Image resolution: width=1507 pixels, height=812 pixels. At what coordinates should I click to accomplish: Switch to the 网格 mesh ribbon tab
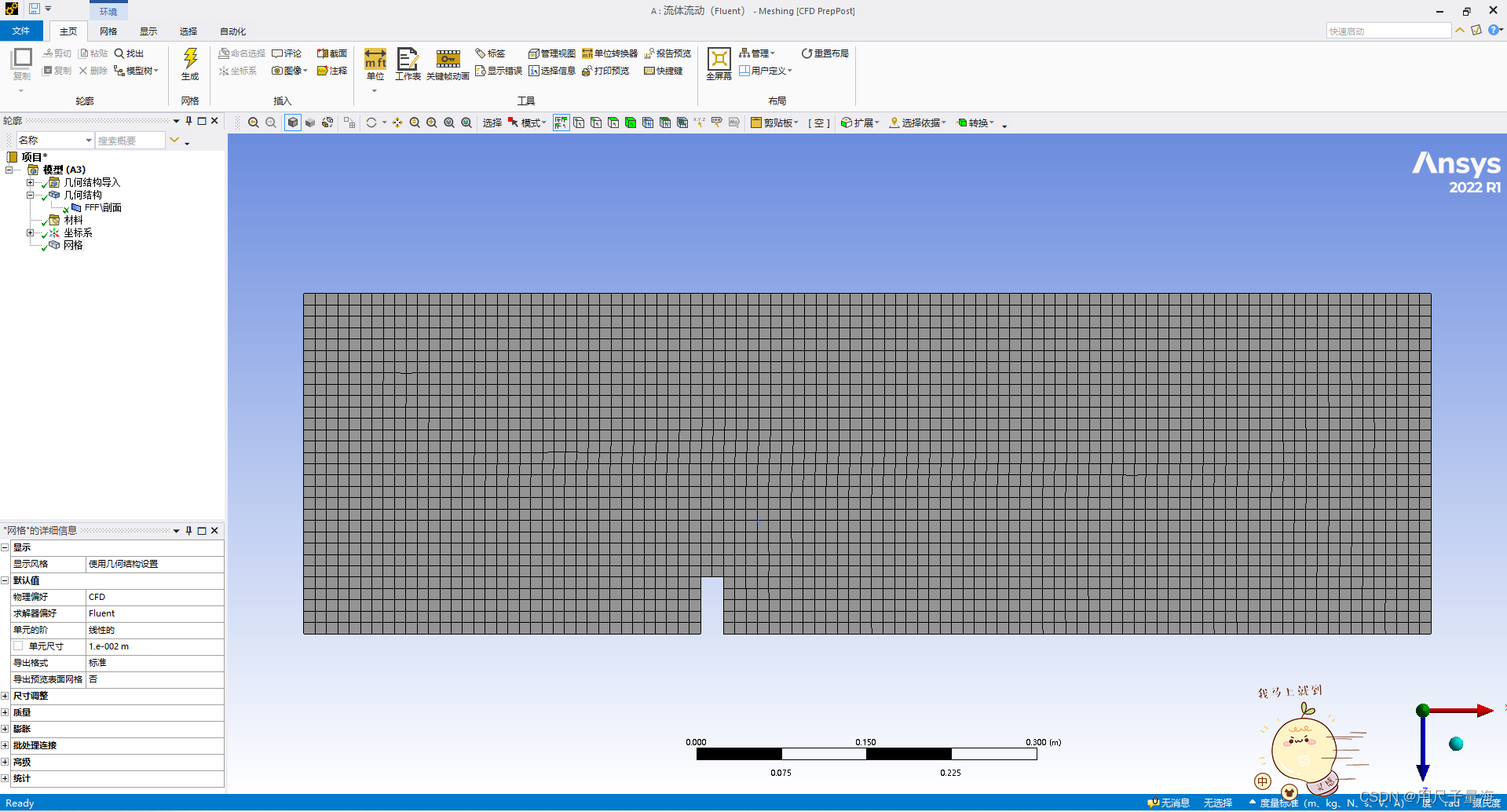click(108, 31)
